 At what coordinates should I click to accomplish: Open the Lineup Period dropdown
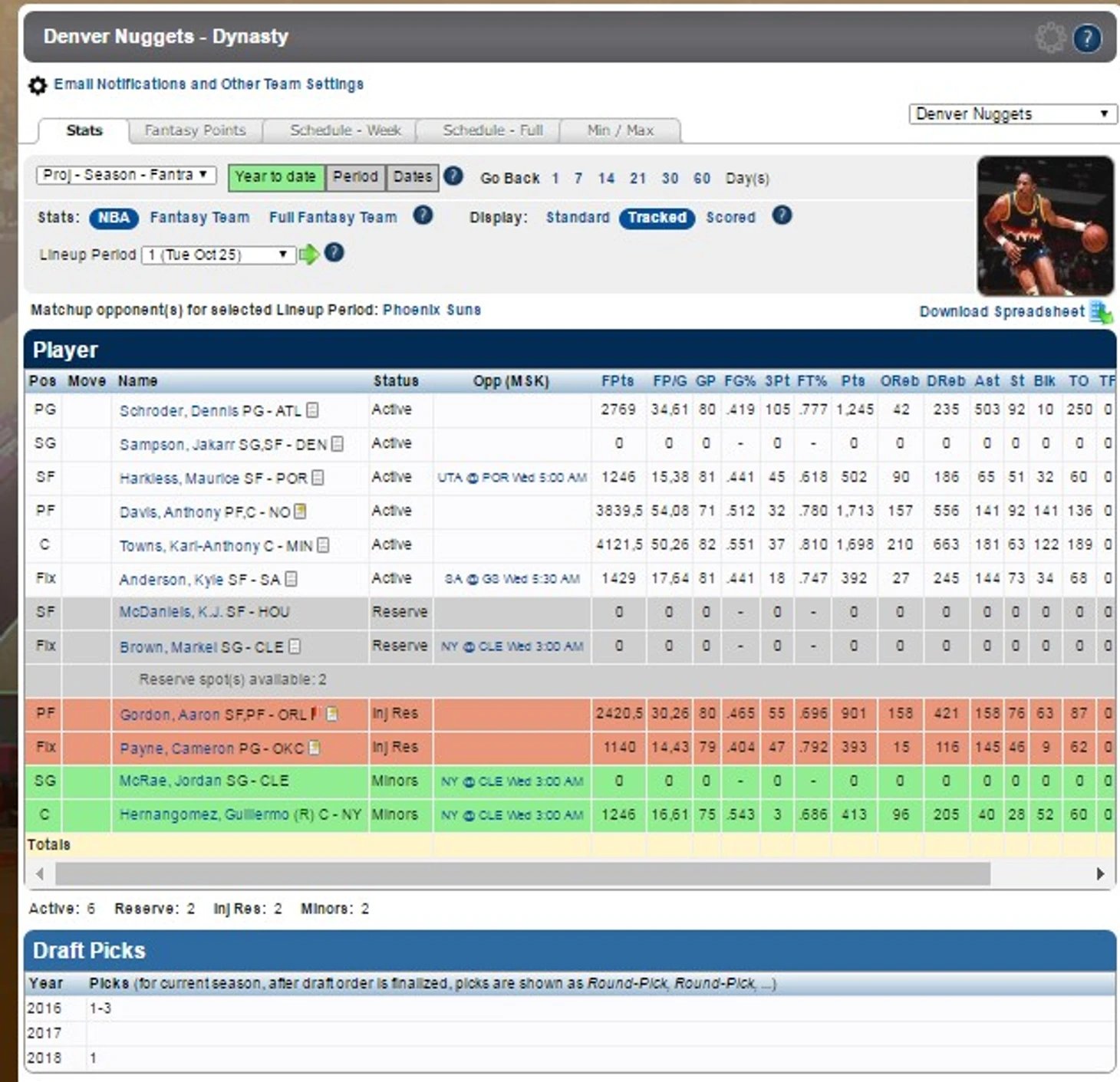pyautogui.click(x=218, y=255)
